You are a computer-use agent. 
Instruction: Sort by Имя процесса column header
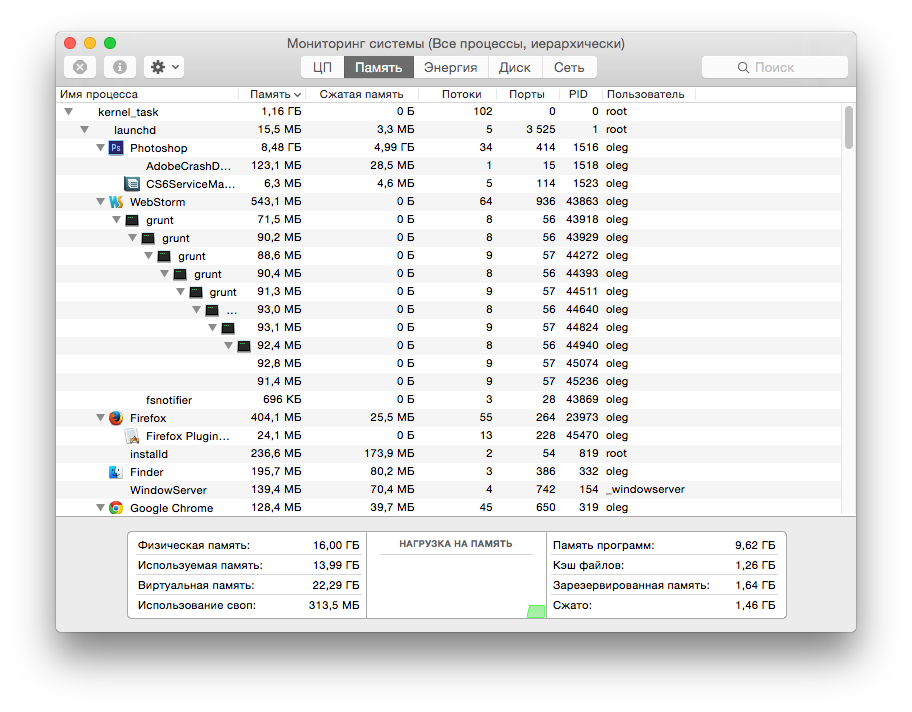147,94
